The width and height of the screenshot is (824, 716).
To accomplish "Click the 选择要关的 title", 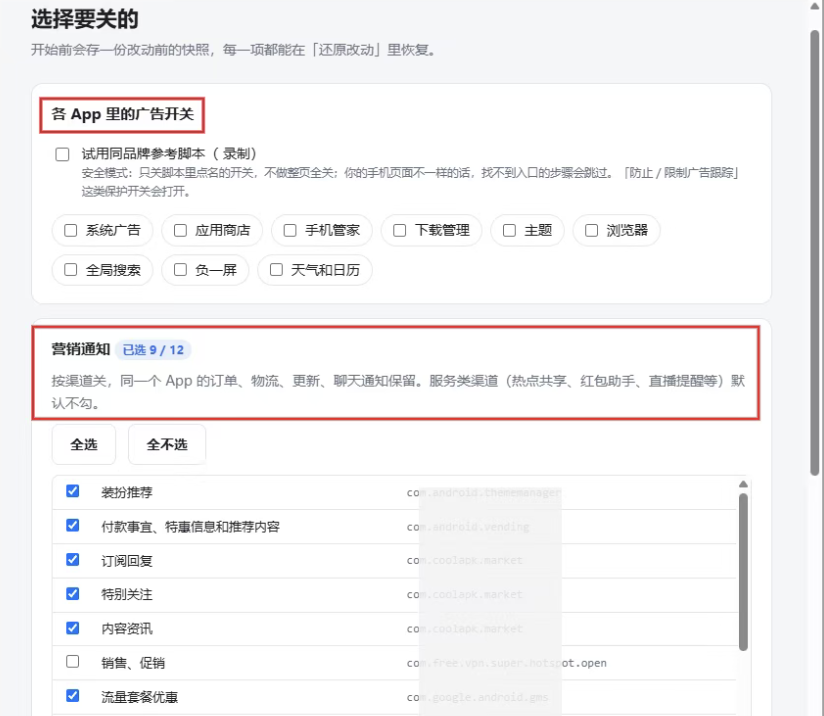I will [x=85, y=19].
